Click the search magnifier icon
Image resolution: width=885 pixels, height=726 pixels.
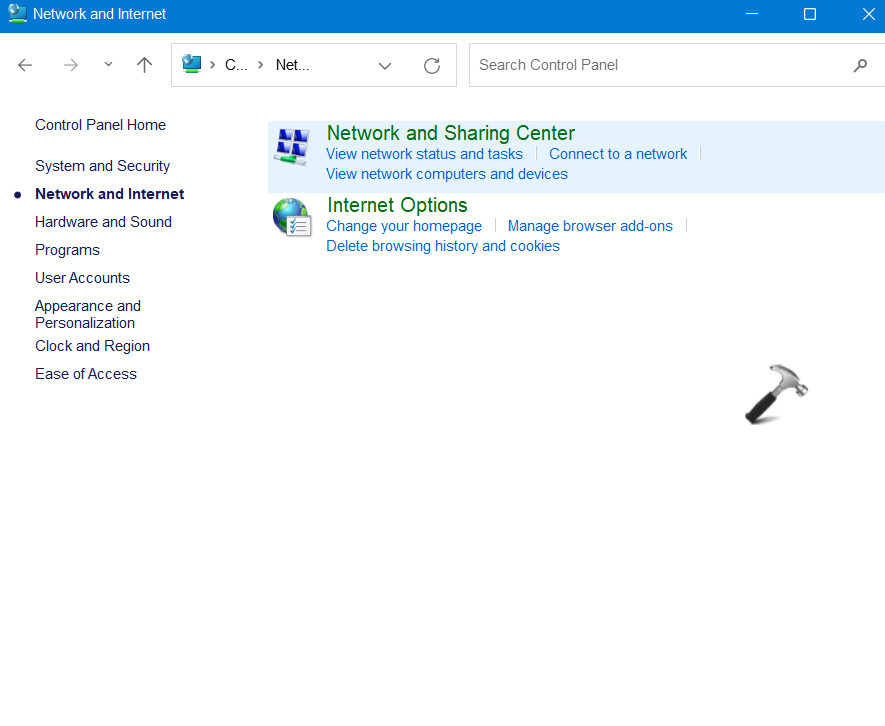(x=860, y=66)
